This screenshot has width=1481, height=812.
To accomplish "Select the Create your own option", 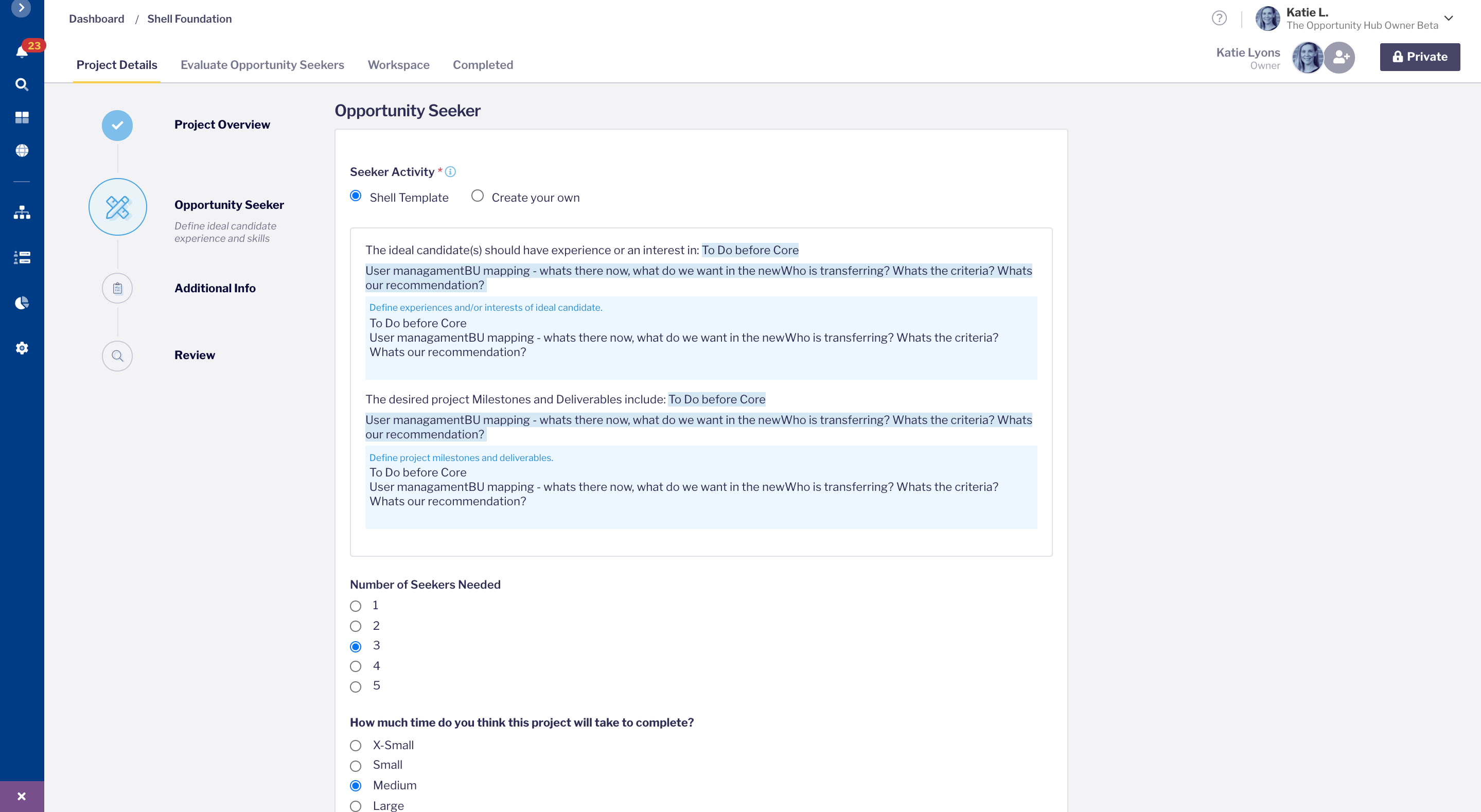I will click(477, 196).
